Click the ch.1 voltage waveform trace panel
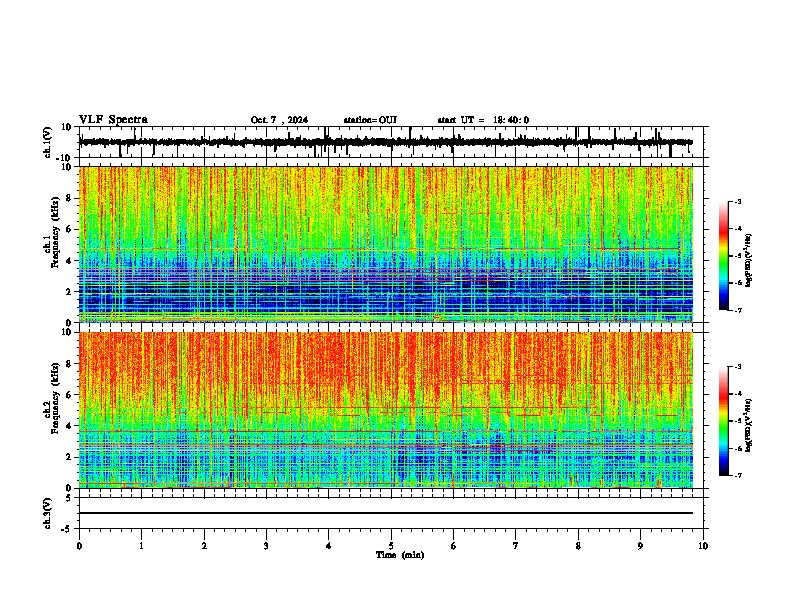This screenshot has height=612, width=792. tap(391, 142)
